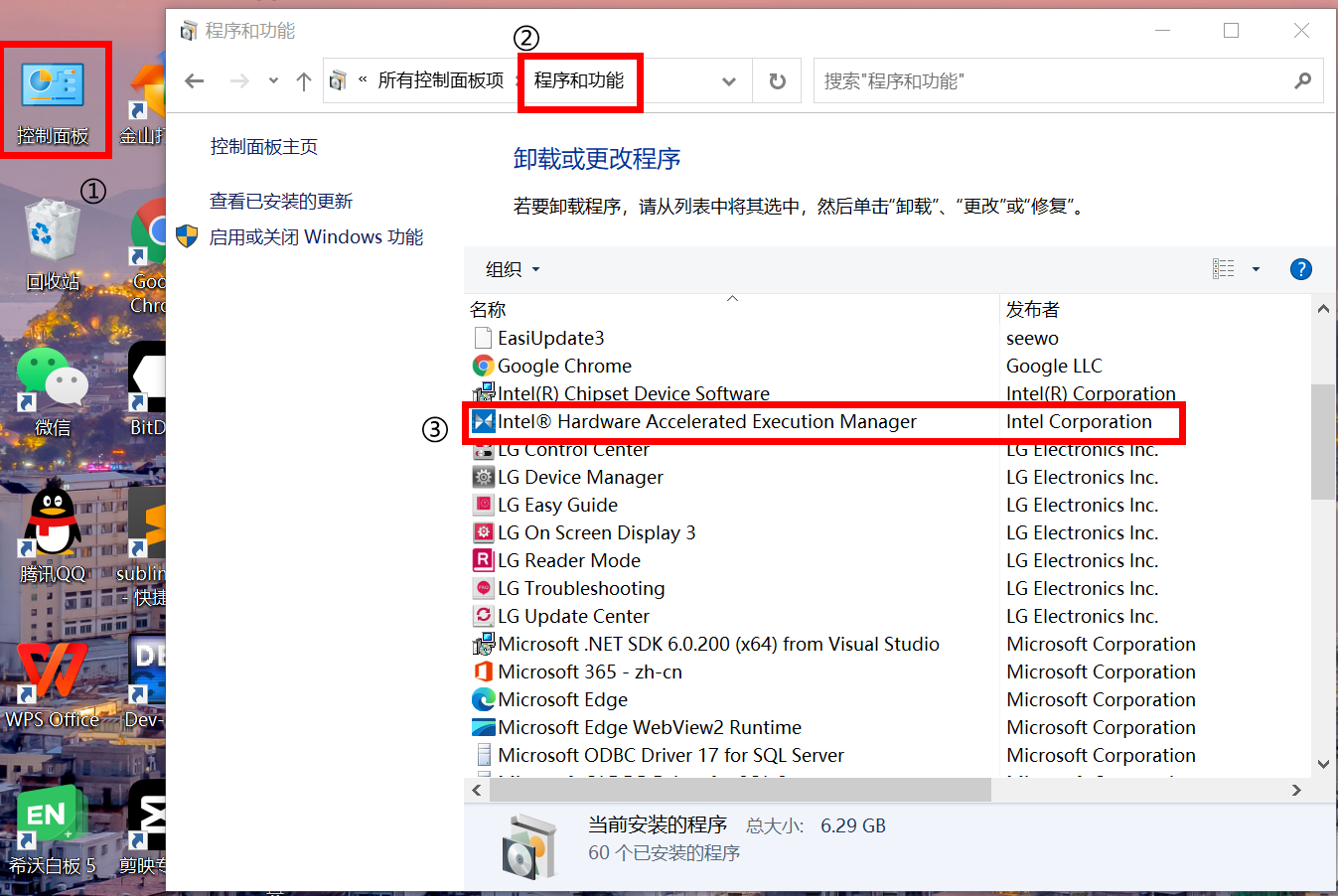Viewport: 1338px width, 896px height.
Task: Click the LG Device Manager gear icon
Action: [x=483, y=477]
